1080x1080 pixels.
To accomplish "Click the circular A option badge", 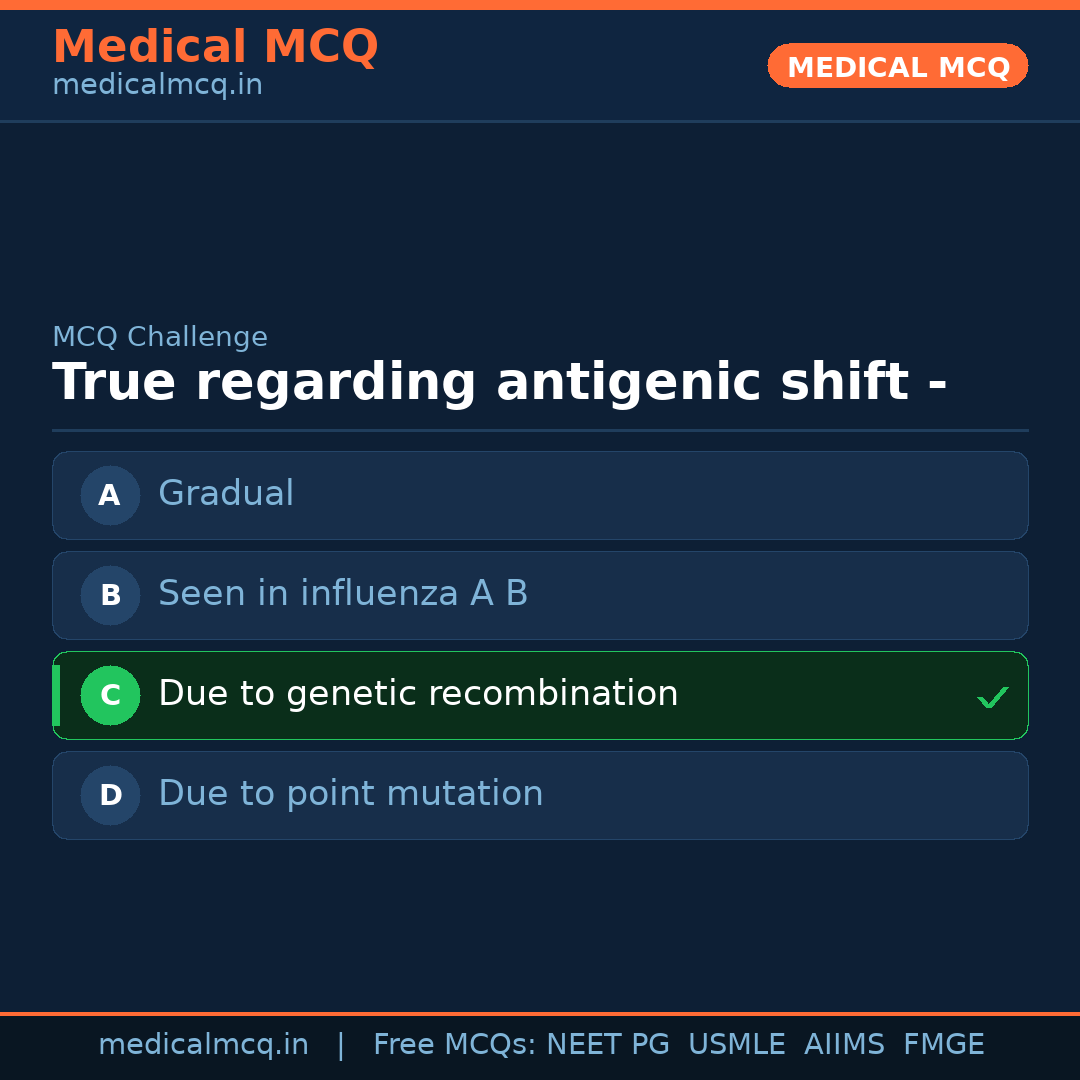I will click(110, 495).
